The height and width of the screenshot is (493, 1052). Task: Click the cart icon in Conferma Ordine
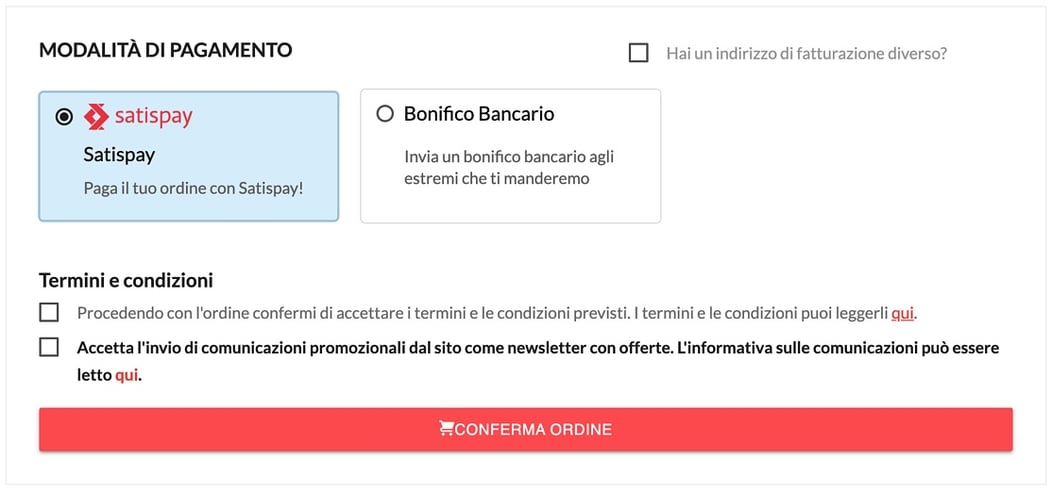(445, 429)
